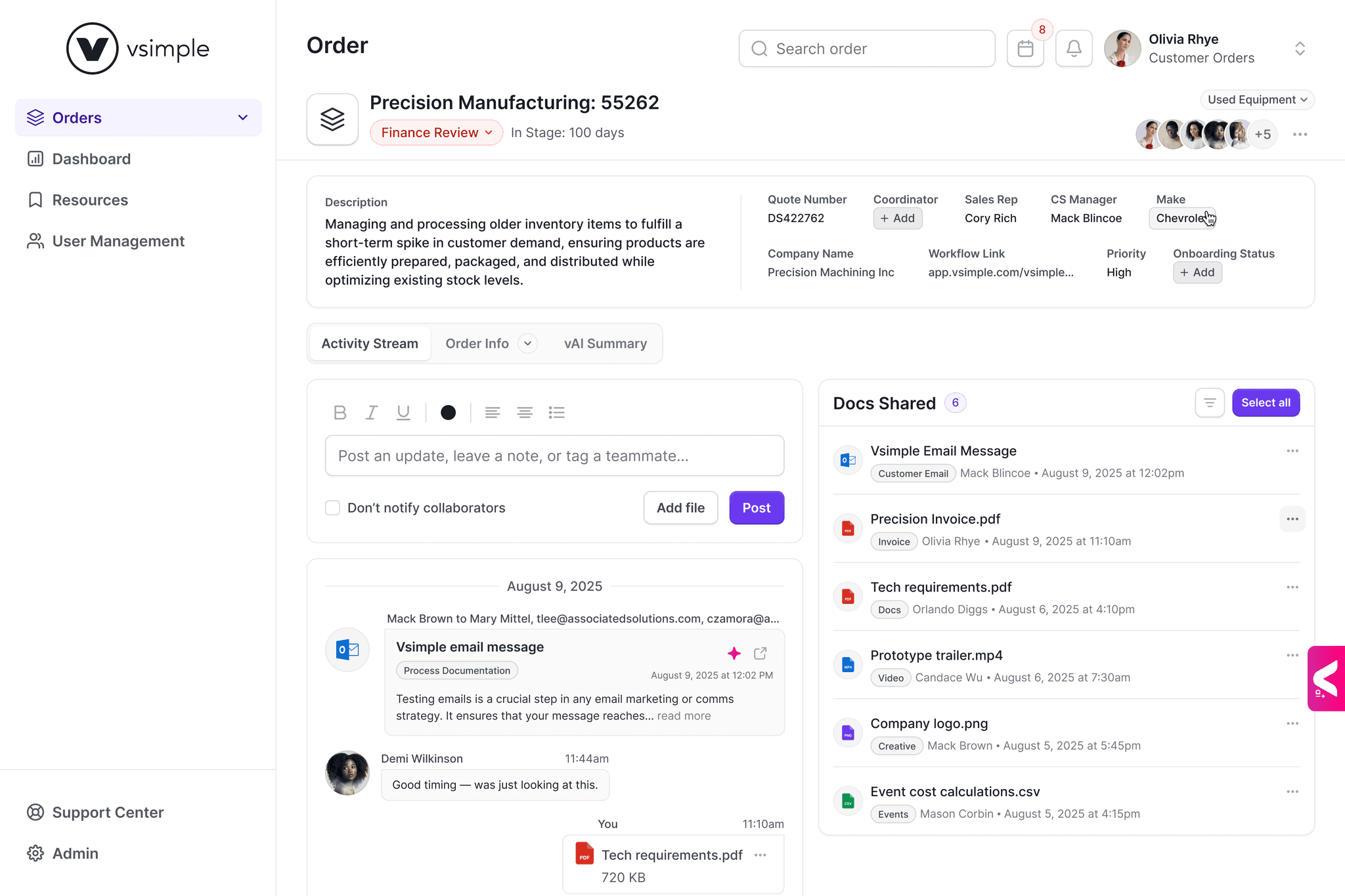Toggle italic text formatting
The width and height of the screenshot is (1345, 896).
pyautogui.click(x=372, y=412)
